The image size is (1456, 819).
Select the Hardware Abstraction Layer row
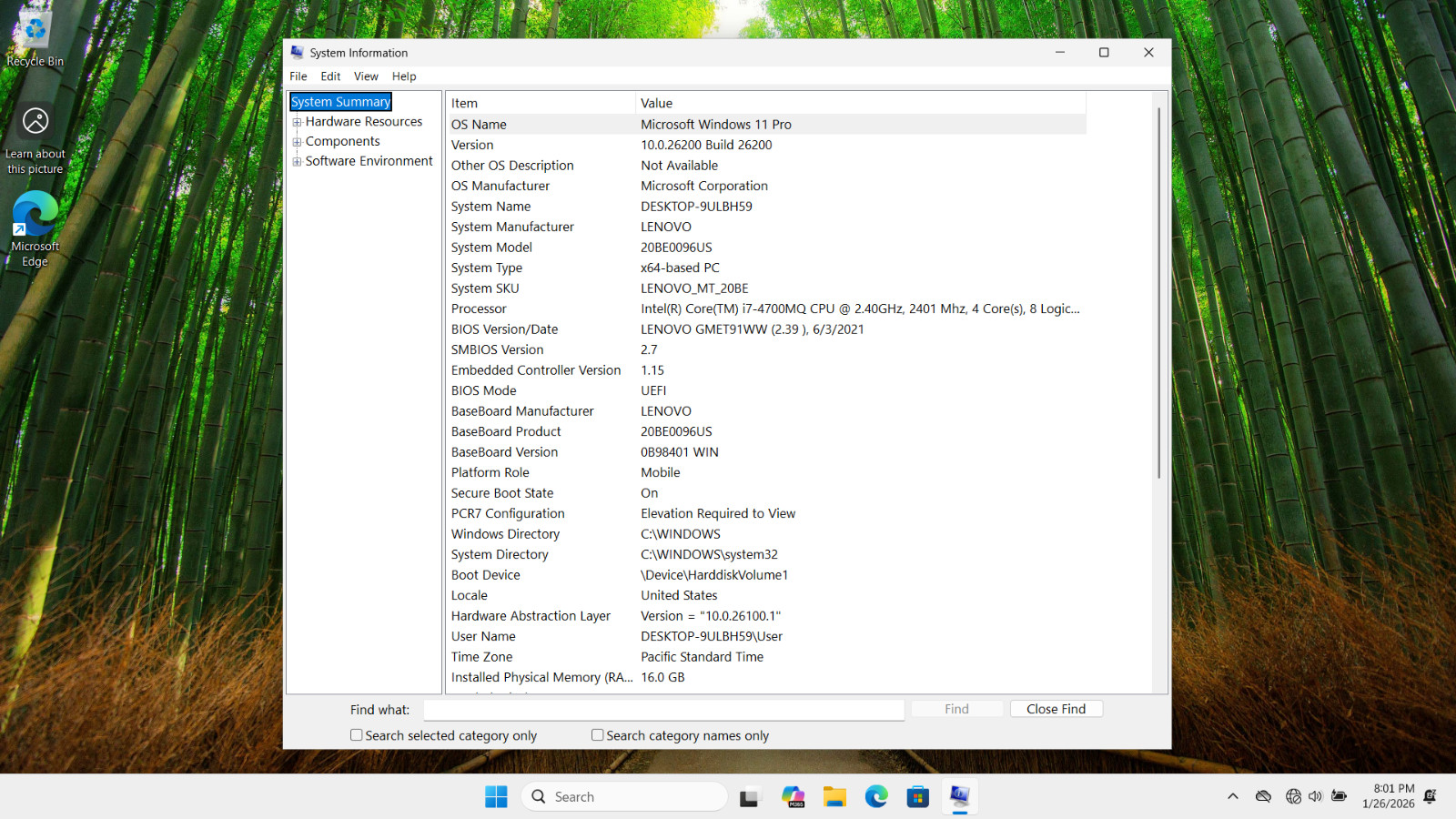(x=766, y=616)
